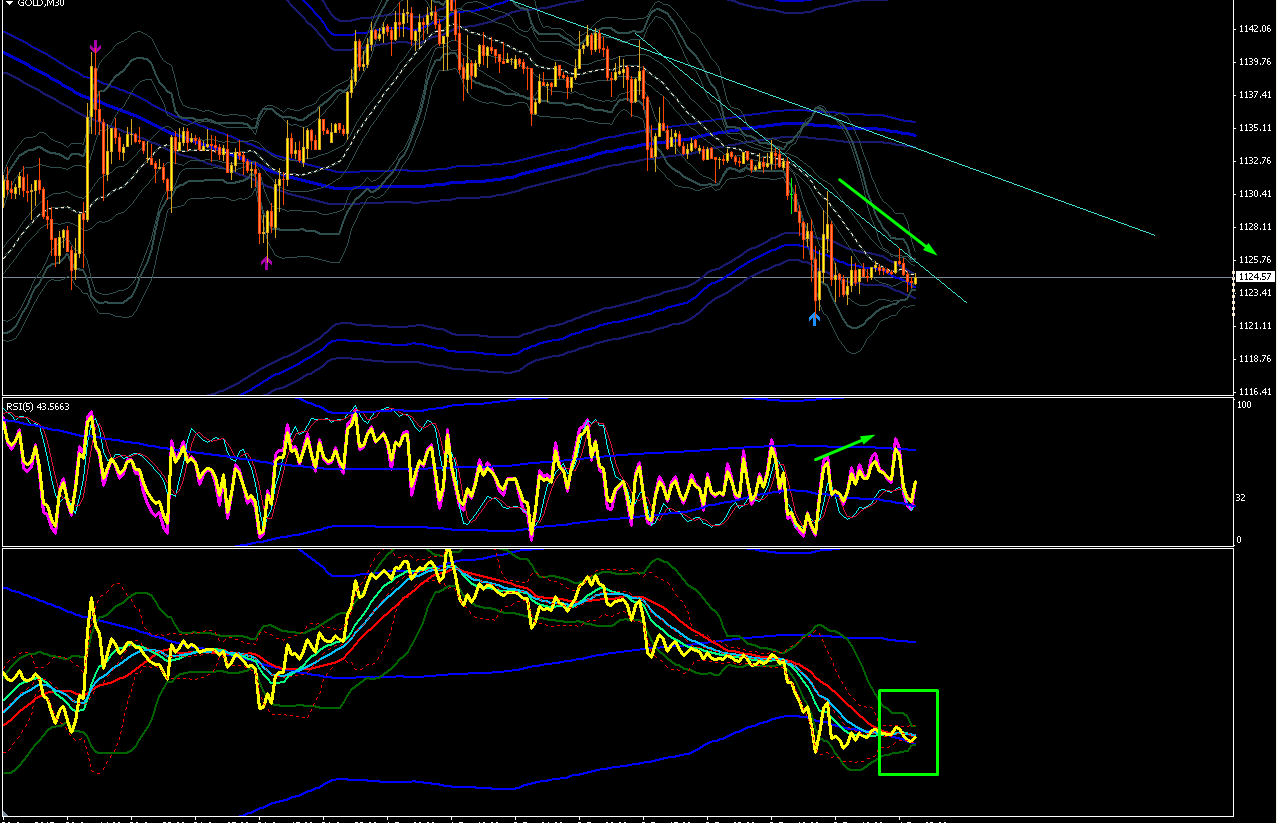Click the 1116.41 price scale label
This screenshot has width=1277, height=823.
coord(1254,392)
